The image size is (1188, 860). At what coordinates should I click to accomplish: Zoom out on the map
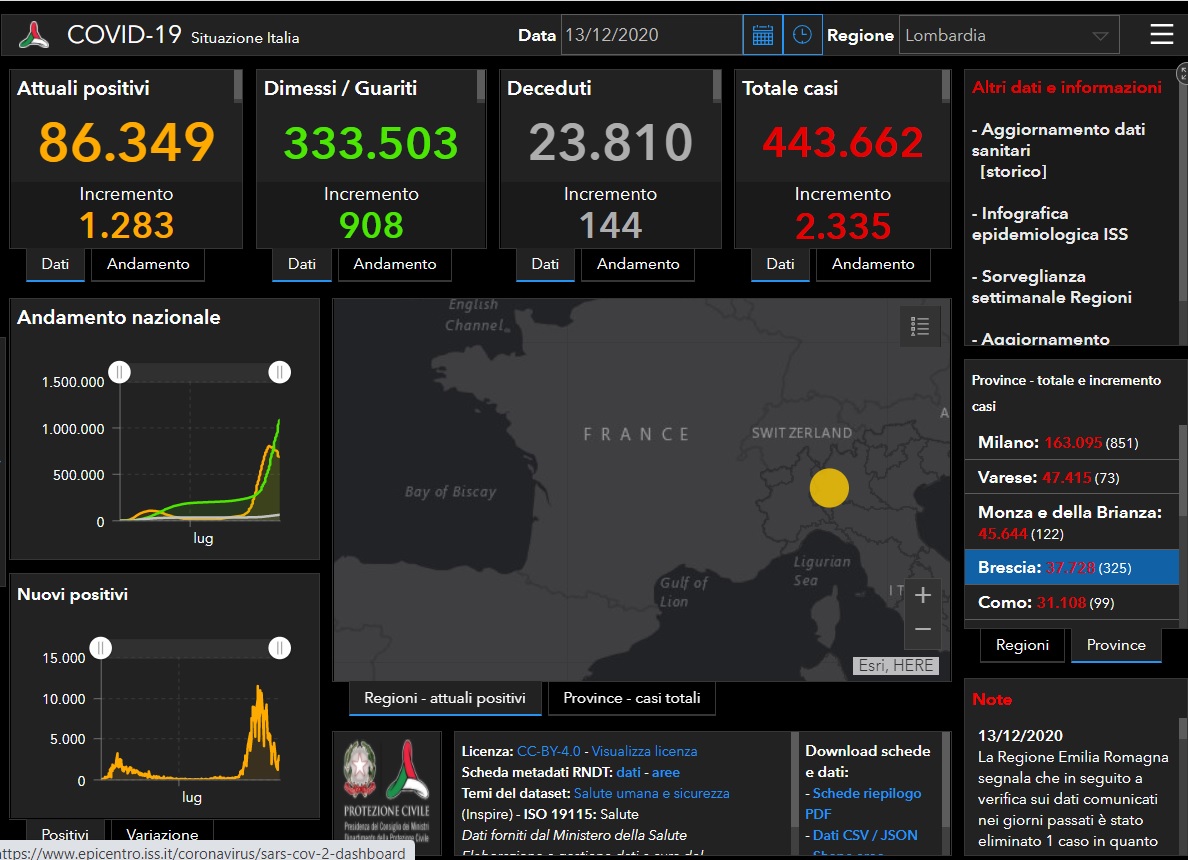pos(922,629)
